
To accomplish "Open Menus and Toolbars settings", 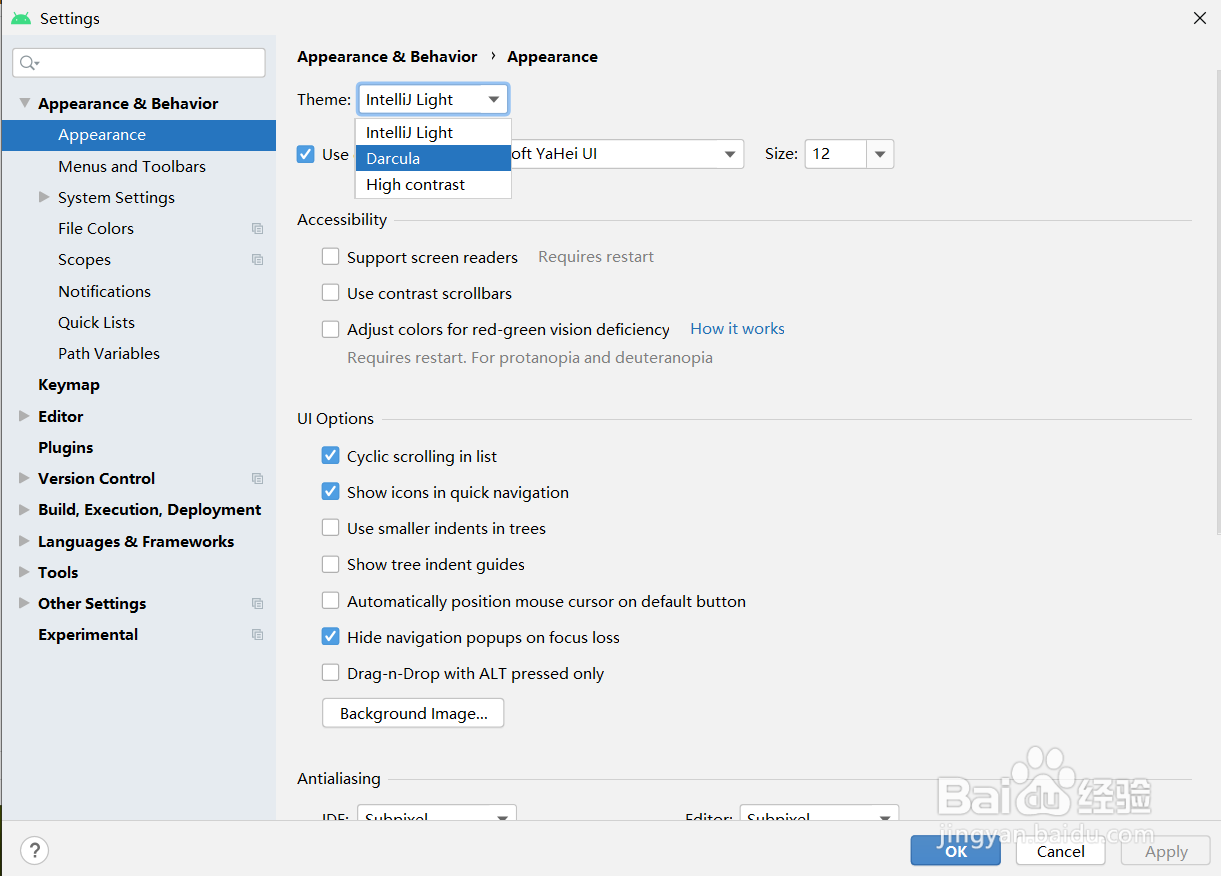I will pyautogui.click(x=132, y=166).
